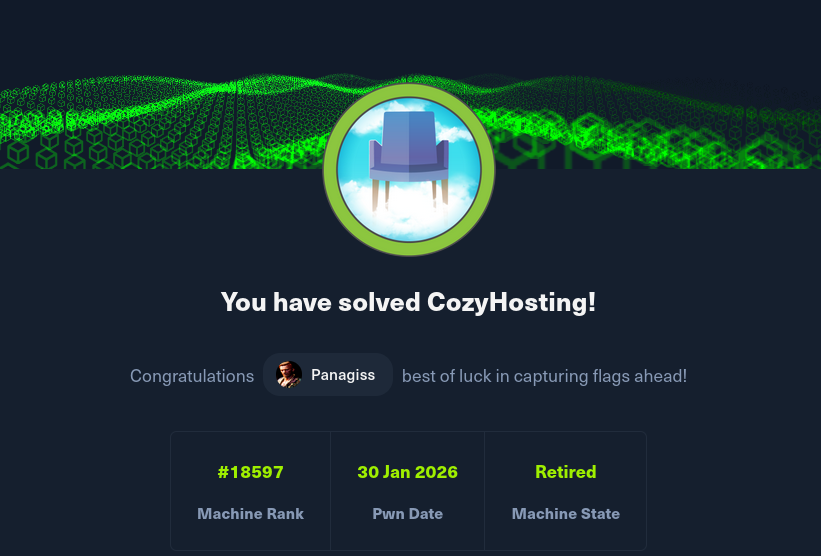Click "best of luck in capturing flags ahead!"
Viewport: 821px width, 556px height.
[x=544, y=376]
